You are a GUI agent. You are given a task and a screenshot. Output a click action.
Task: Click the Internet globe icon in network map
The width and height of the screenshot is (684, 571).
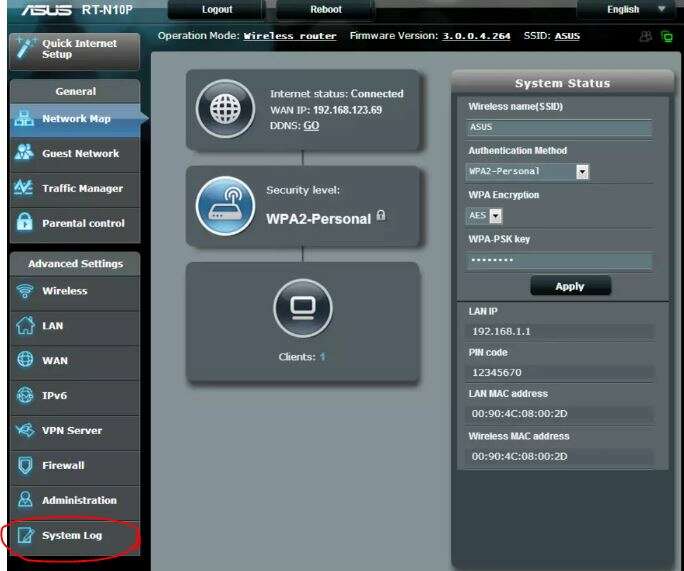tap(225, 109)
